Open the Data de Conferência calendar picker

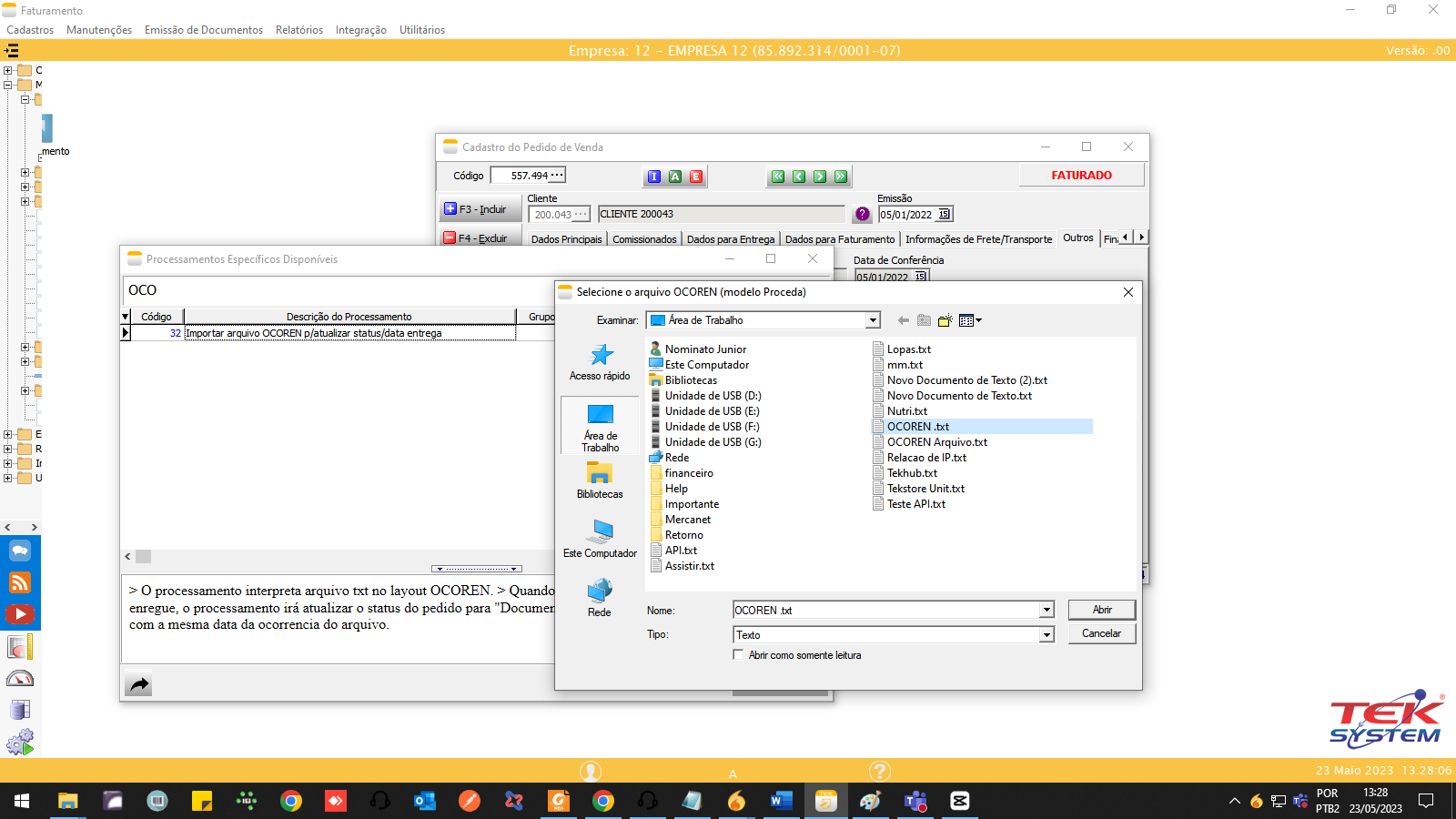920,277
